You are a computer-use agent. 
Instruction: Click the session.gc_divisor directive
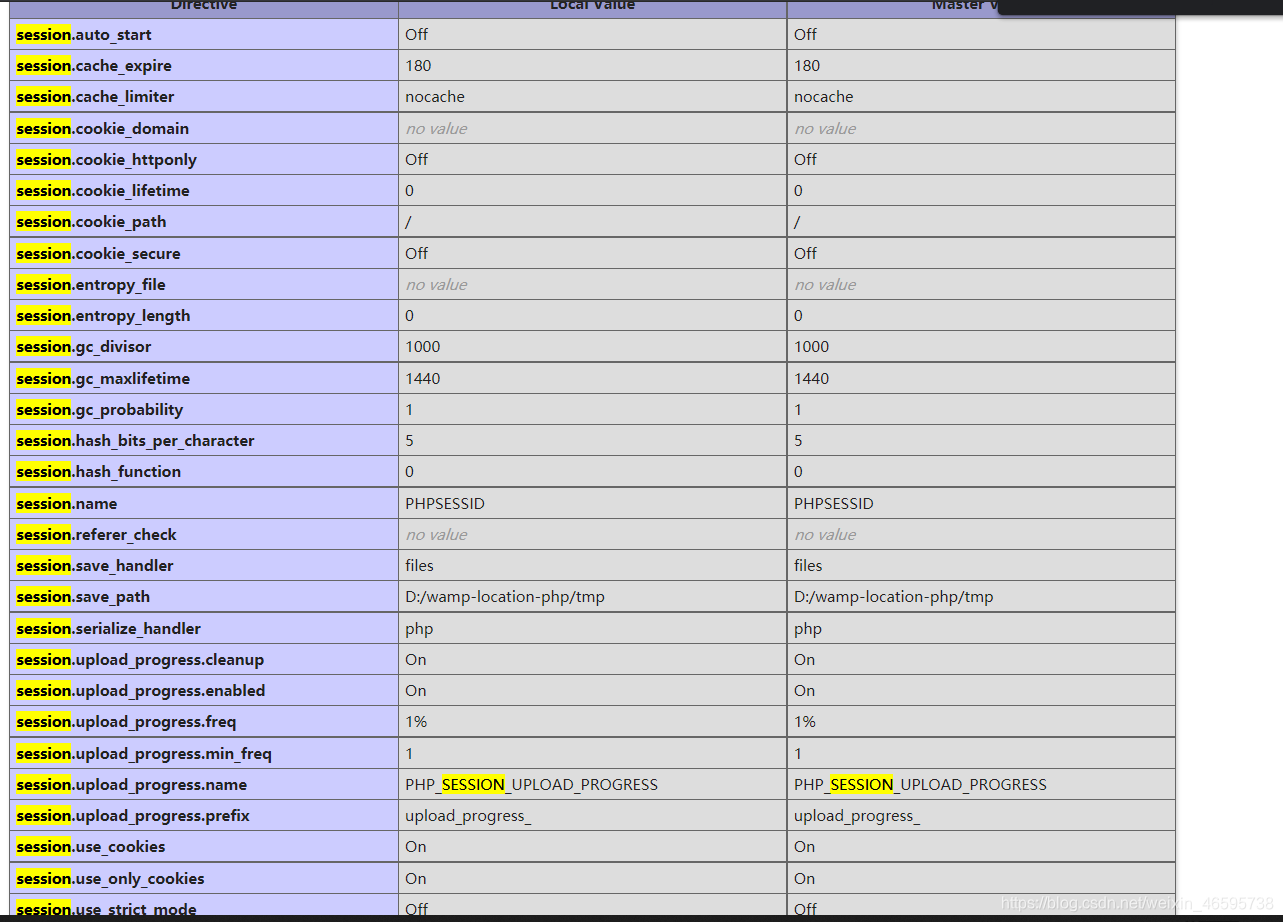click(84, 347)
